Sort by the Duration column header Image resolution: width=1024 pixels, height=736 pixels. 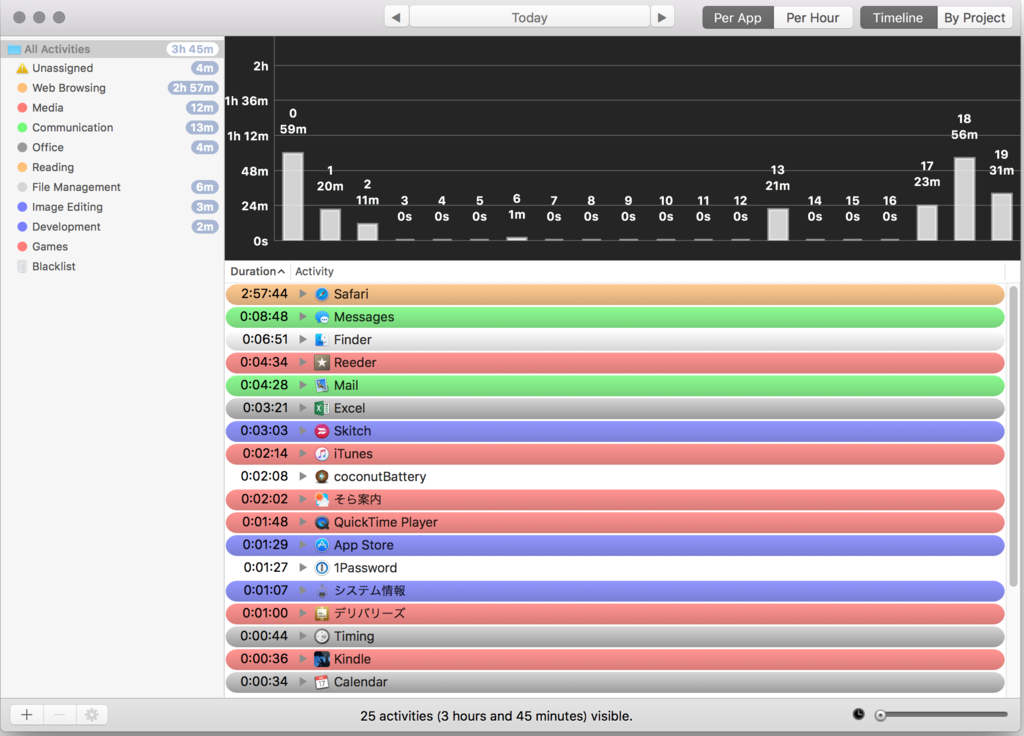258,272
